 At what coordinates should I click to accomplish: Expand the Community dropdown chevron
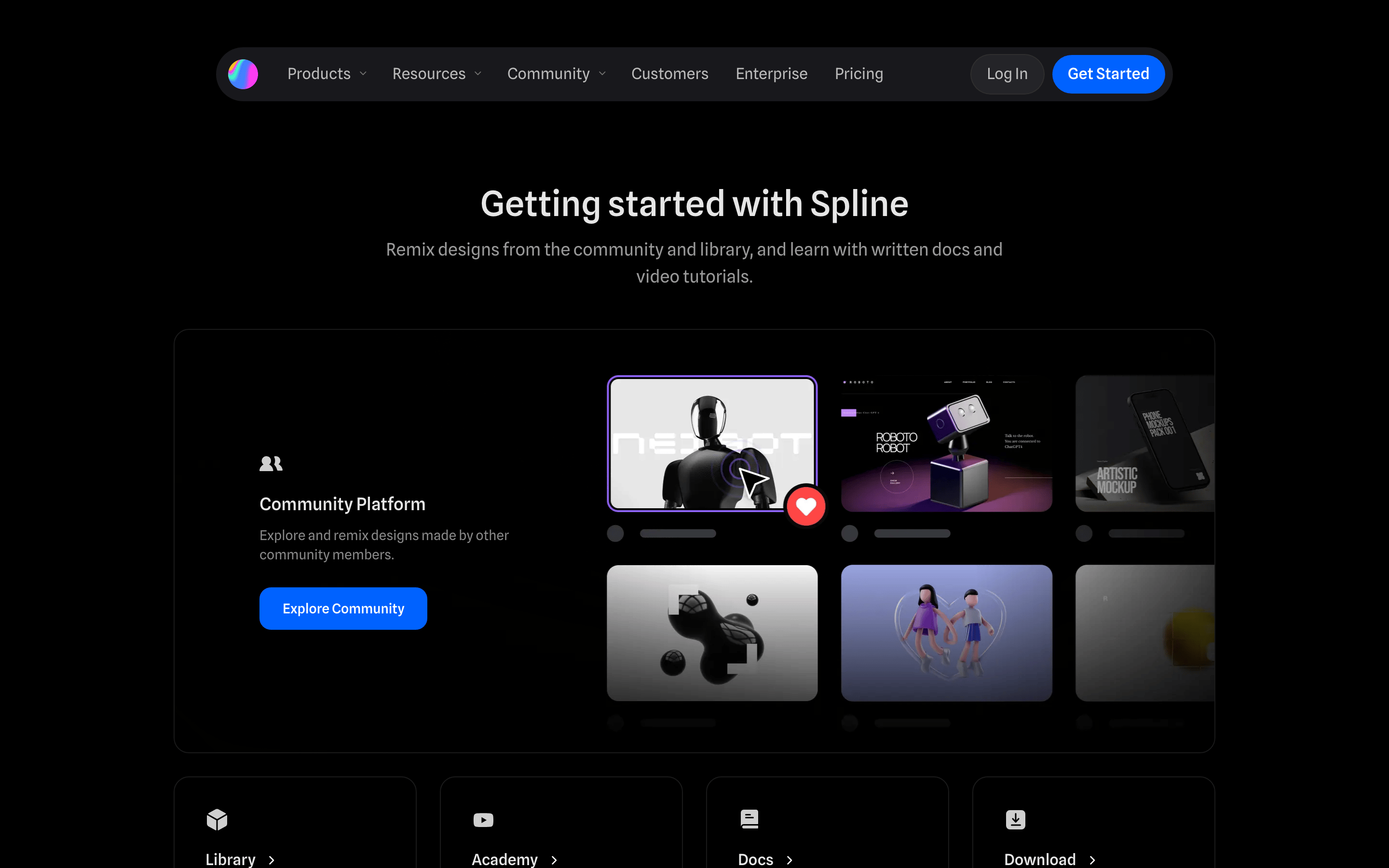602,74
